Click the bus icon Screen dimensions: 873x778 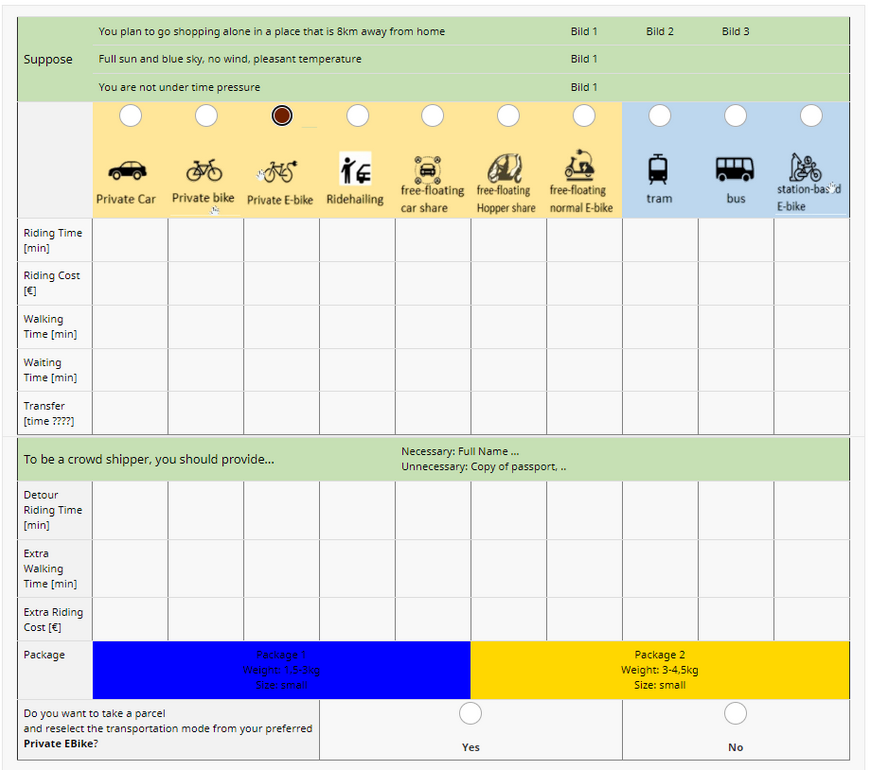735,169
